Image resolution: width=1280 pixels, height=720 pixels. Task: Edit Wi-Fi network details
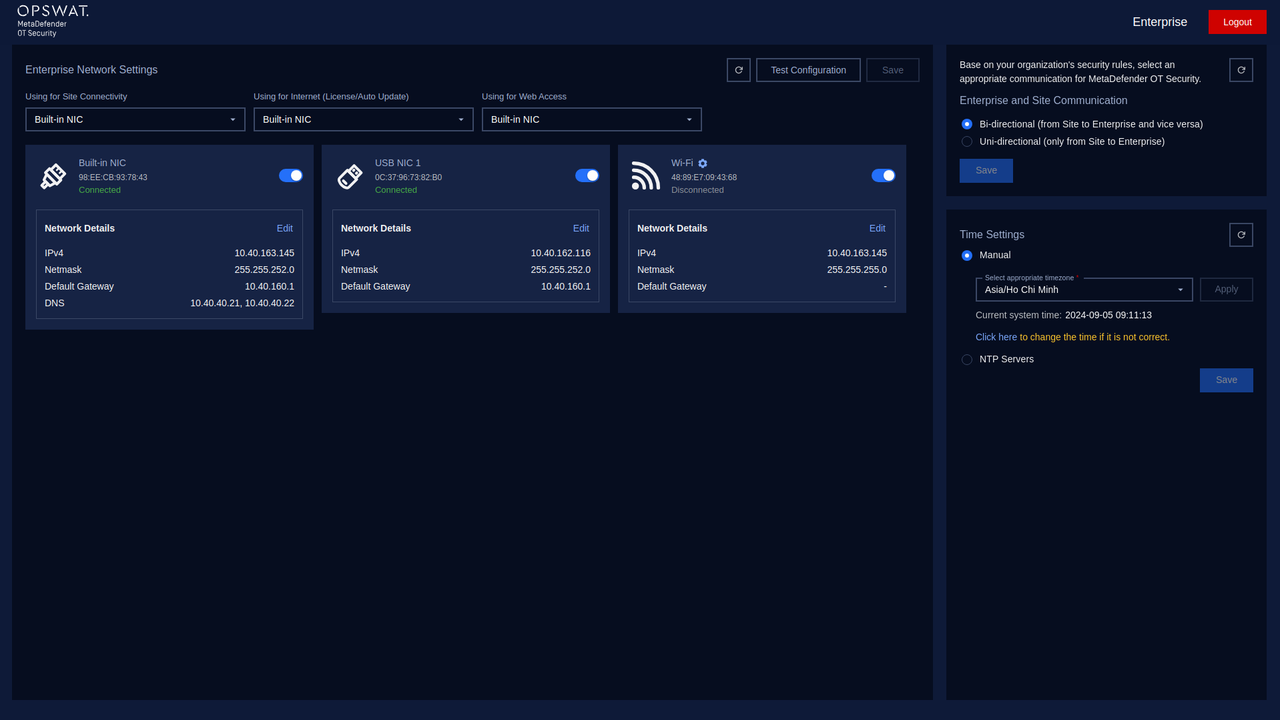[x=877, y=228]
